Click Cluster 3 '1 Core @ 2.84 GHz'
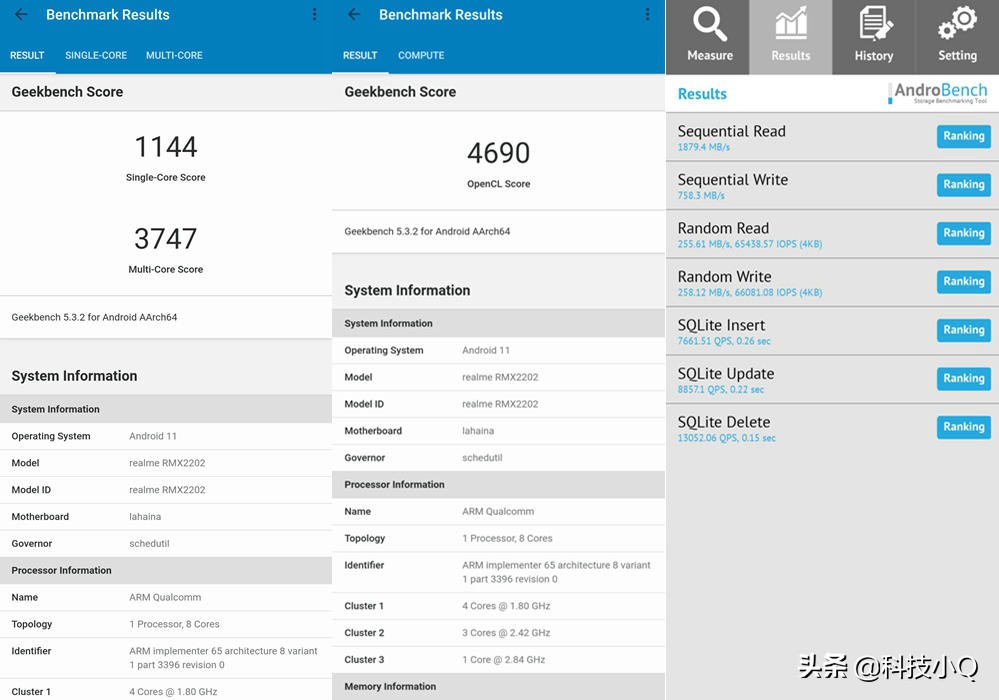999x700 pixels. point(503,659)
